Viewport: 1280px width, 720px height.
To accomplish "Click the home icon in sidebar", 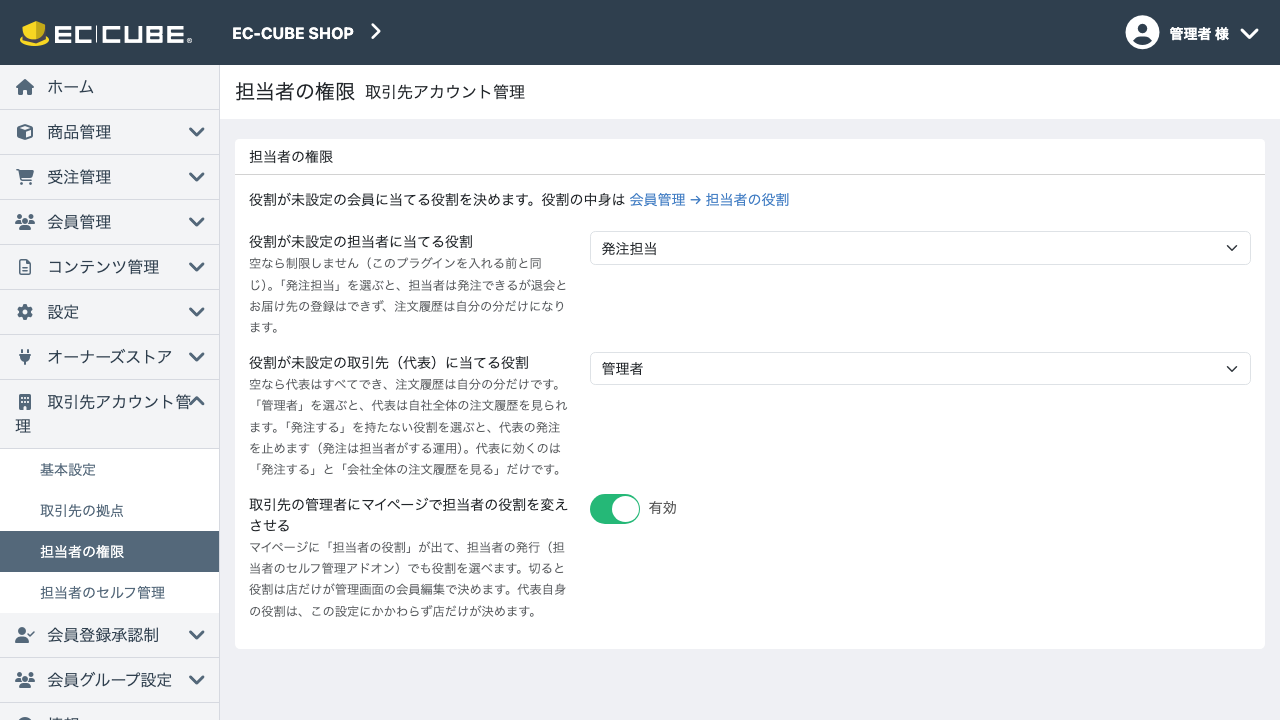I will [x=25, y=87].
